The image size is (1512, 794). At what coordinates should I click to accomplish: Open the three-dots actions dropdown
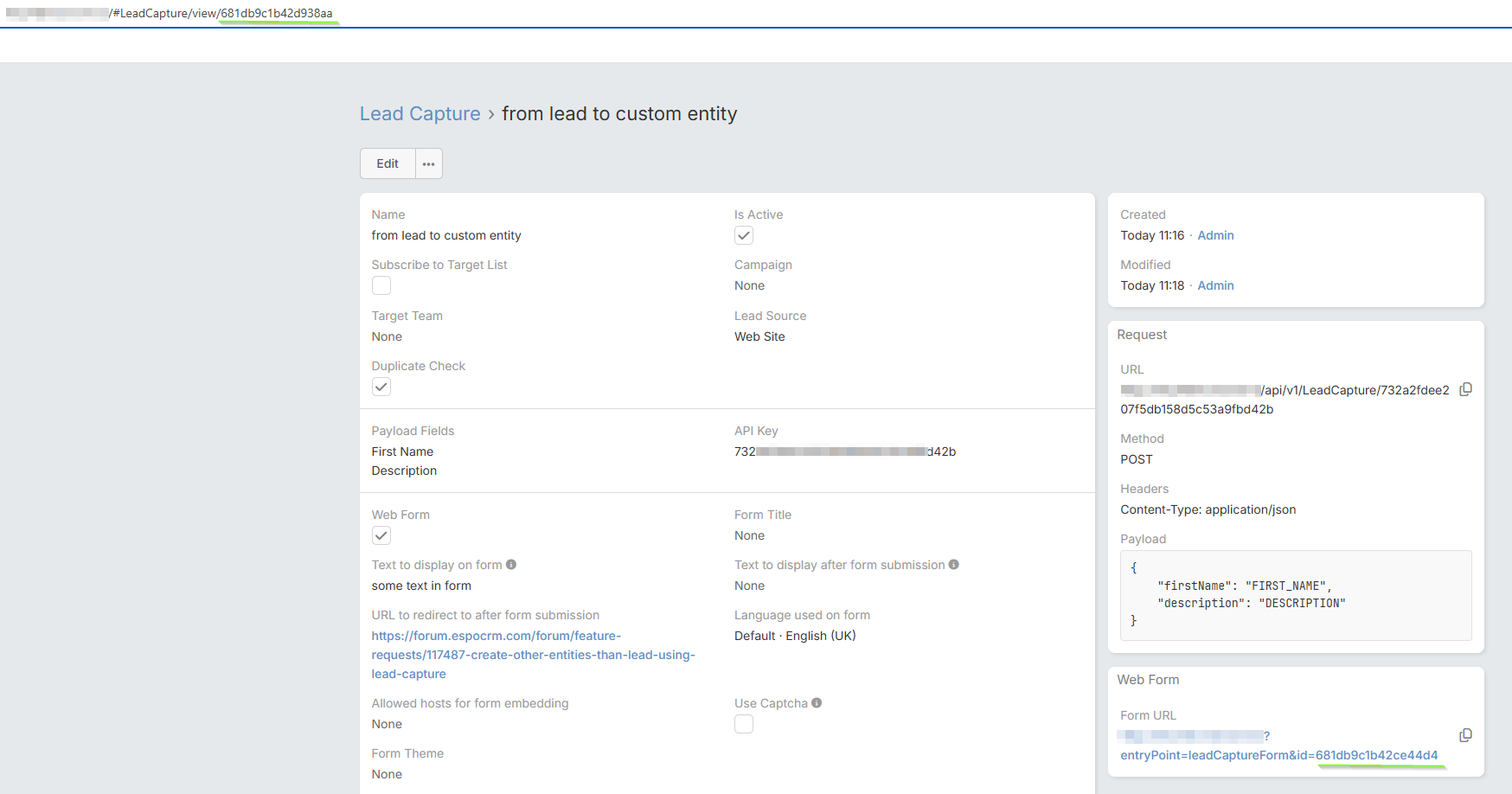coord(429,163)
